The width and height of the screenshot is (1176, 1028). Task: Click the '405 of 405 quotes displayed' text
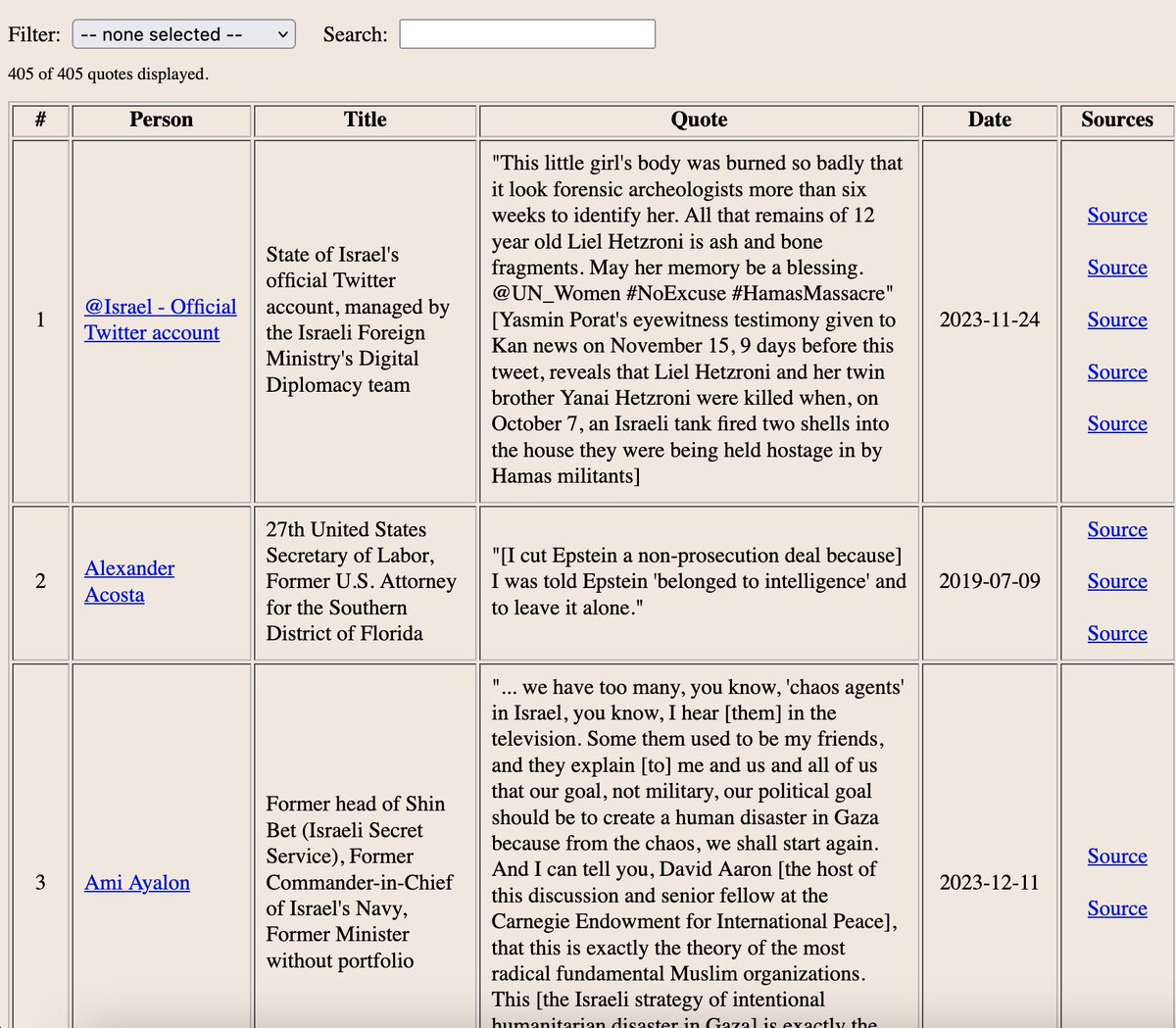coord(108,74)
